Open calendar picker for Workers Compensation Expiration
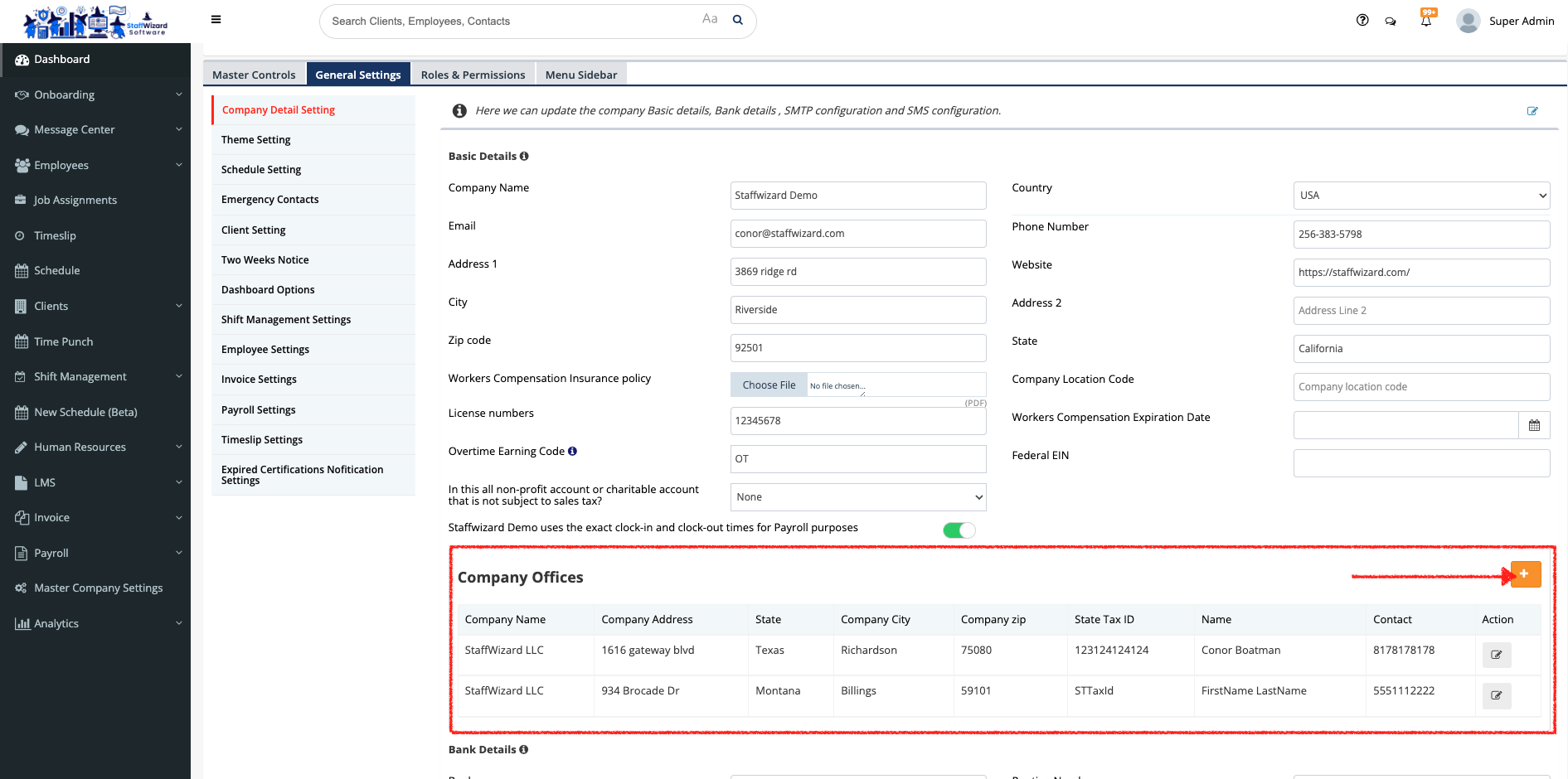 [1534, 425]
